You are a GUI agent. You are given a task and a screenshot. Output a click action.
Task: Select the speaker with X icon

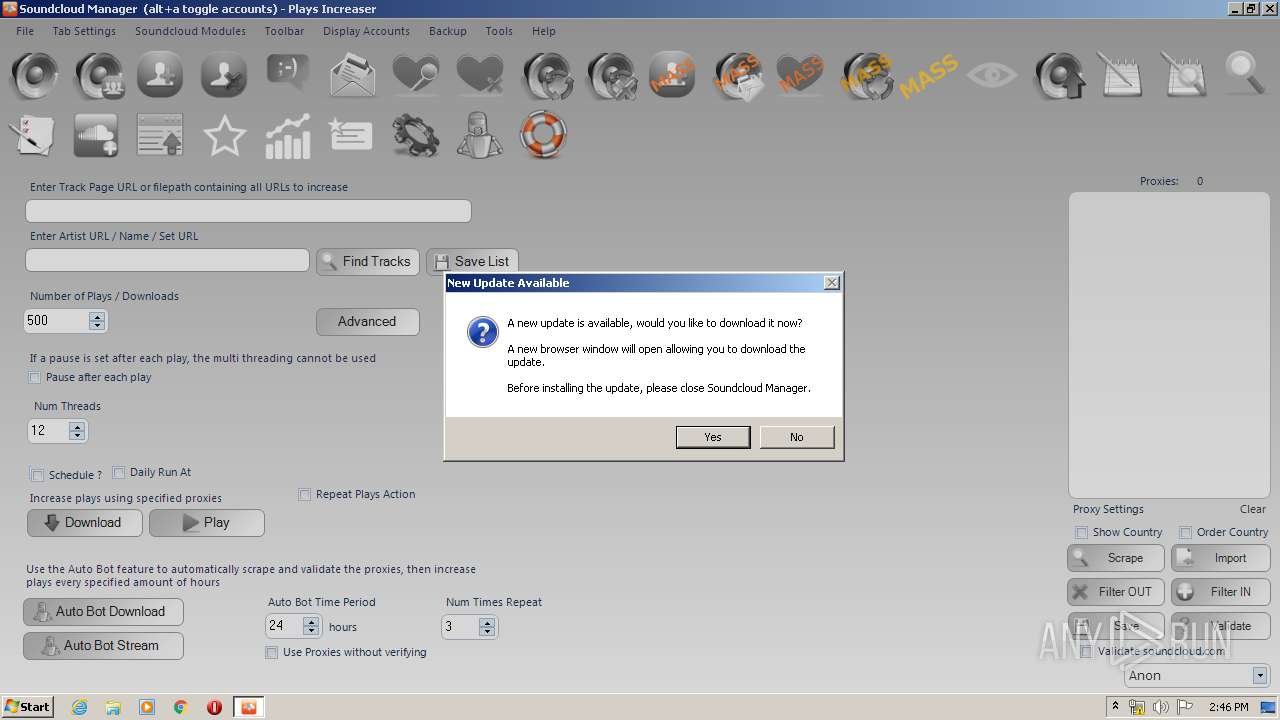coord(611,75)
